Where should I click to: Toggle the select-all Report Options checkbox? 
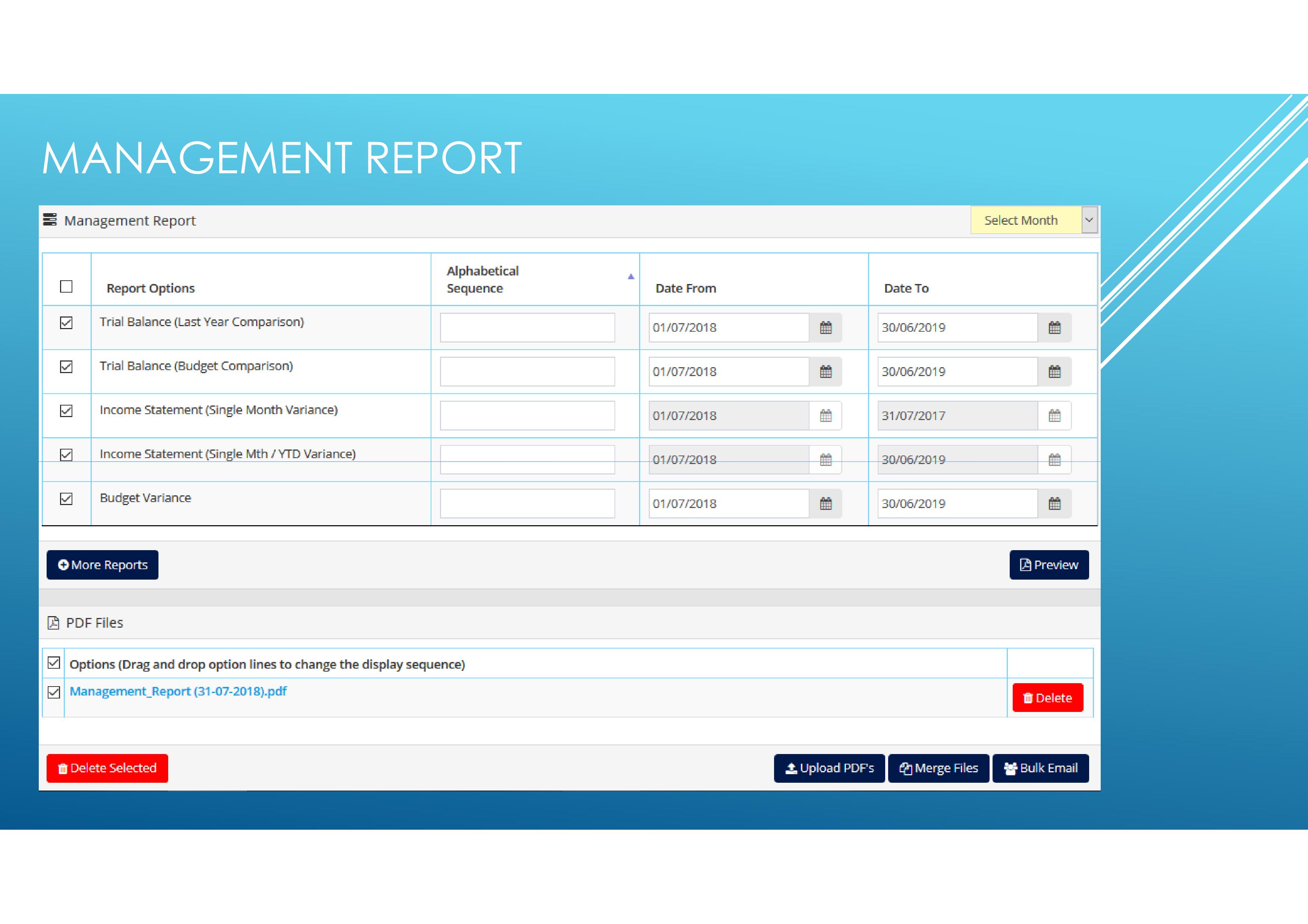click(66, 286)
